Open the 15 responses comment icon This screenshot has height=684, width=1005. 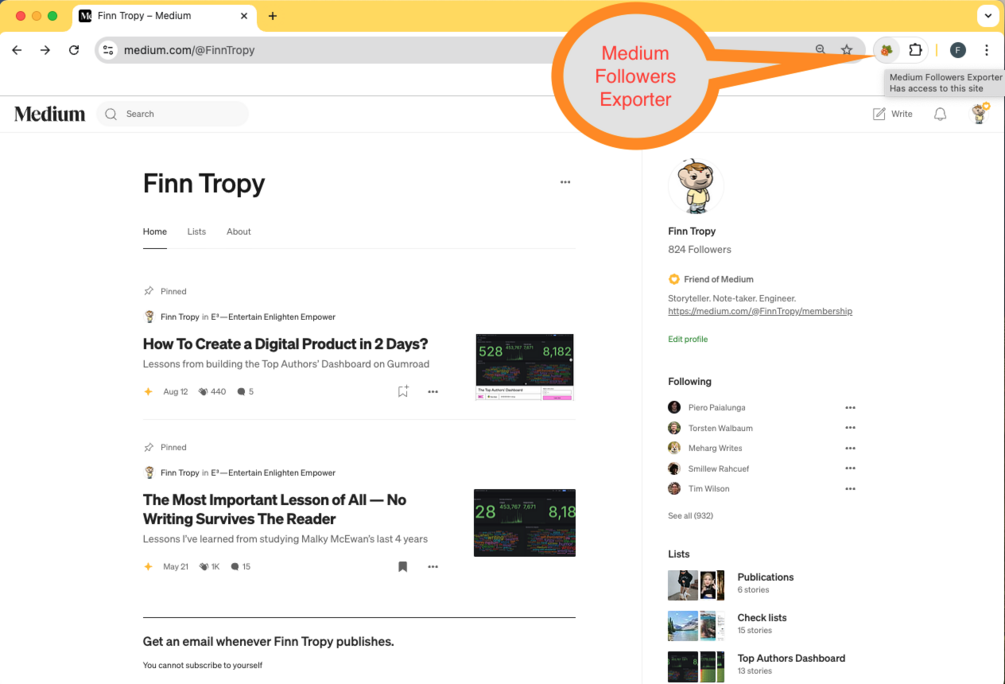click(x=235, y=567)
